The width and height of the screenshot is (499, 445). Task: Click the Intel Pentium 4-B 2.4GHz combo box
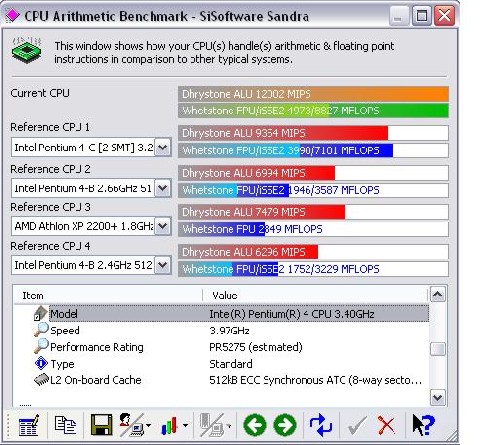pos(91,265)
